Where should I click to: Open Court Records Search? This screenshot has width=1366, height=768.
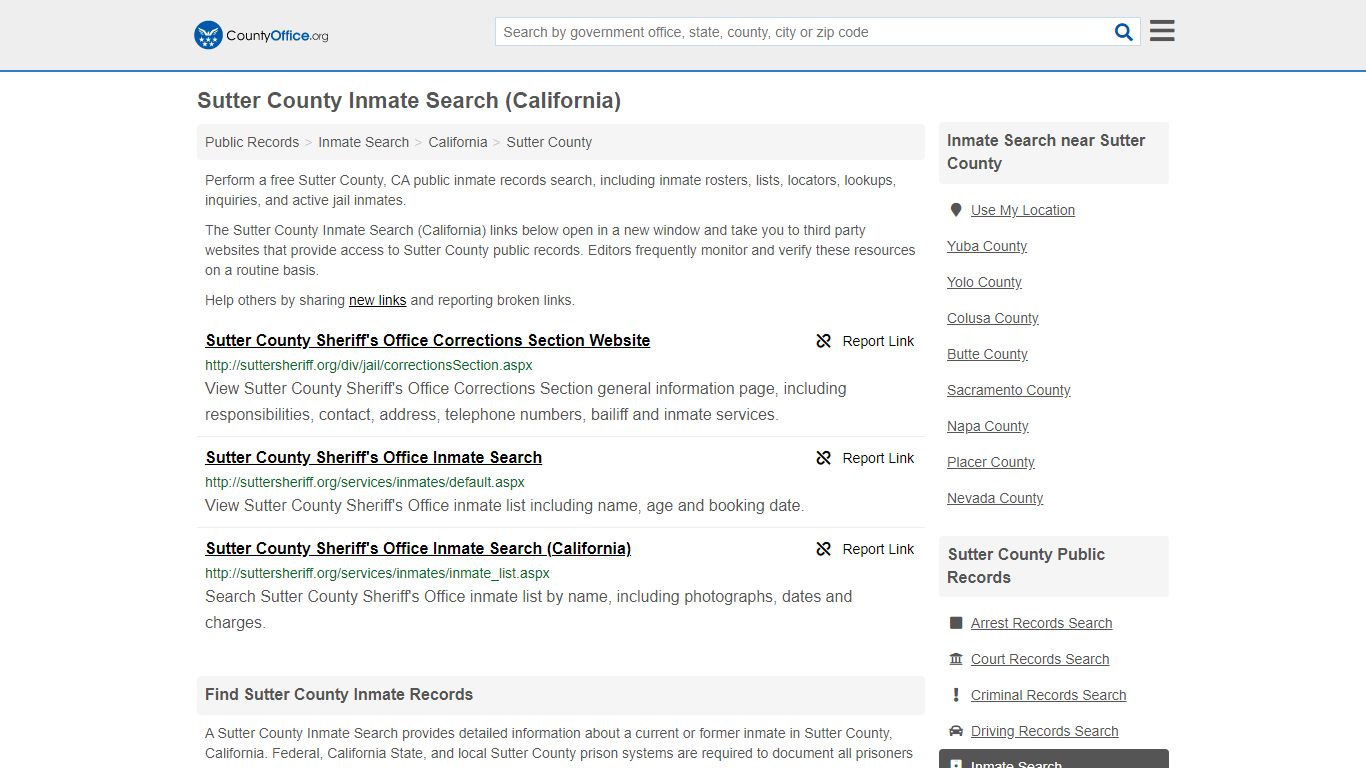[1040, 659]
